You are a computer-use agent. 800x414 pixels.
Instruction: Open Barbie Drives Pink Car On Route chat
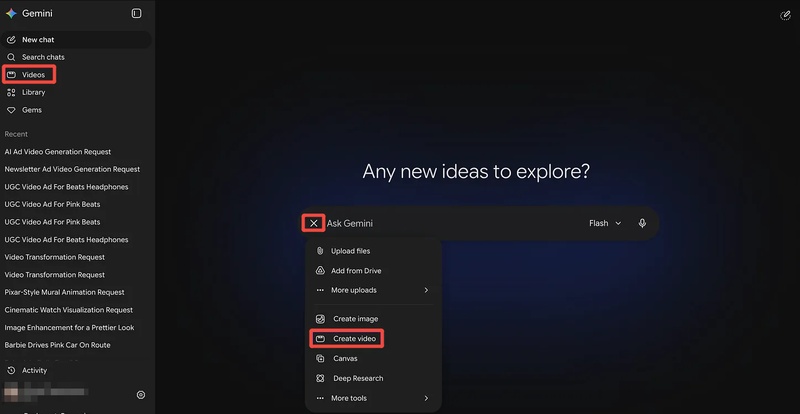coord(58,345)
